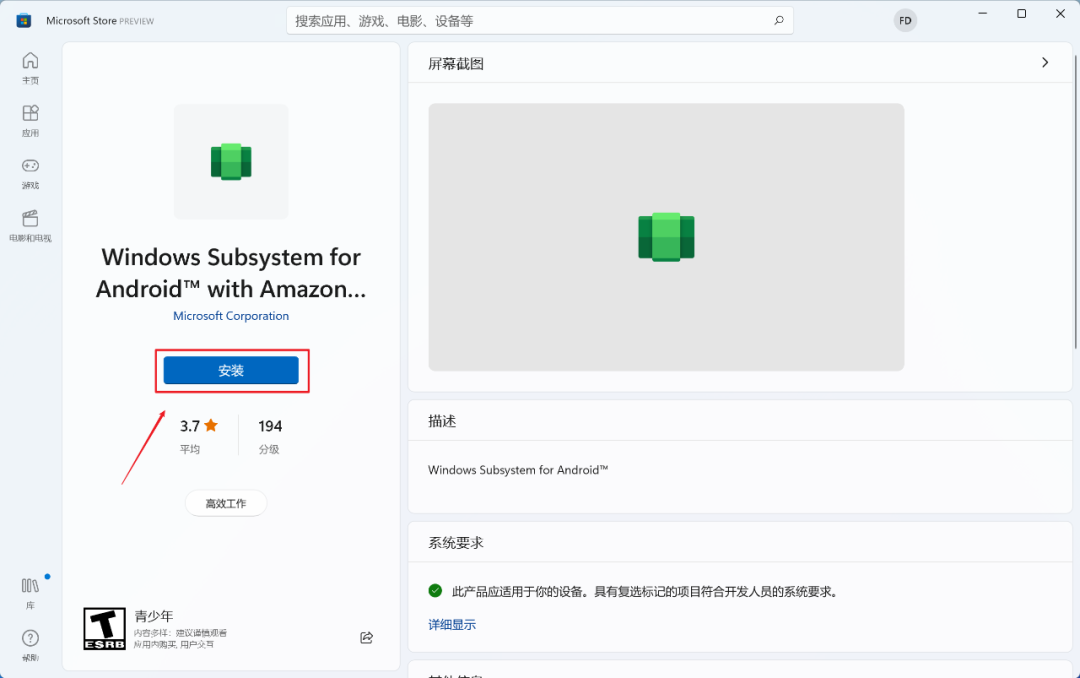
Task: Open the Library icon in sidebar
Action: point(30,593)
